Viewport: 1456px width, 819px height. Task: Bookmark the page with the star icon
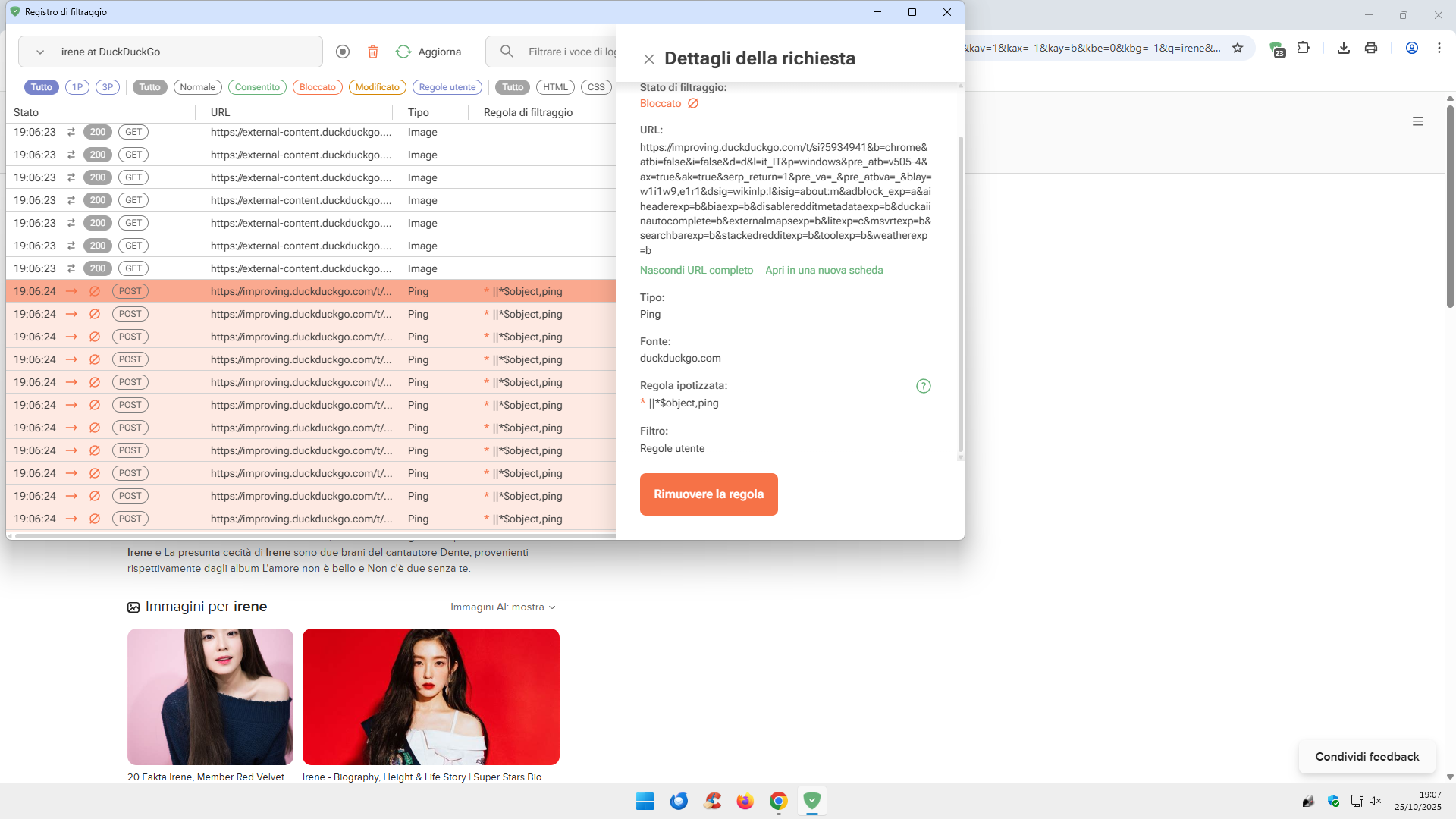pyautogui.click(x=1238, y=48)
